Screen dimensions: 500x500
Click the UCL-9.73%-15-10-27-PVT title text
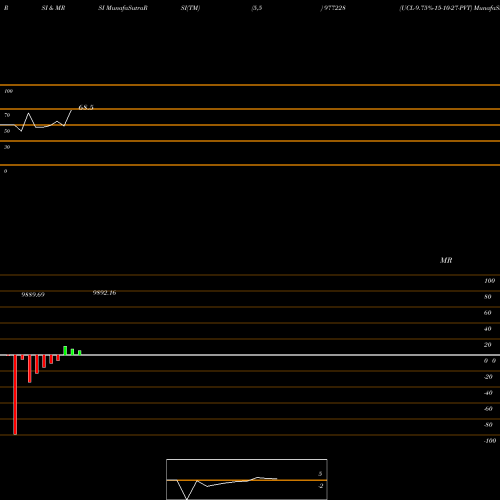click(x=436, y=8)
